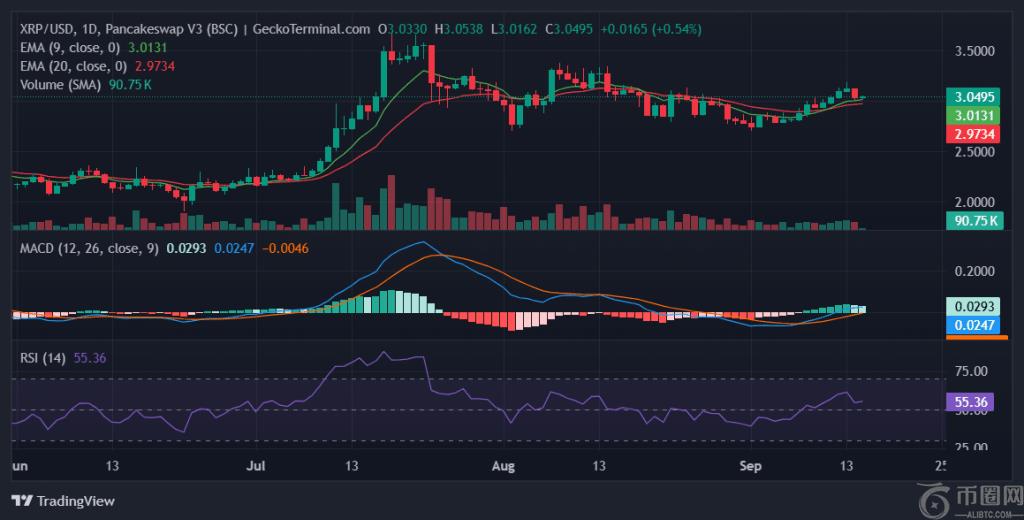The image size is (1024, 520).
Task: Open the RSI (14) indicator legend
Action: point(42,359)
